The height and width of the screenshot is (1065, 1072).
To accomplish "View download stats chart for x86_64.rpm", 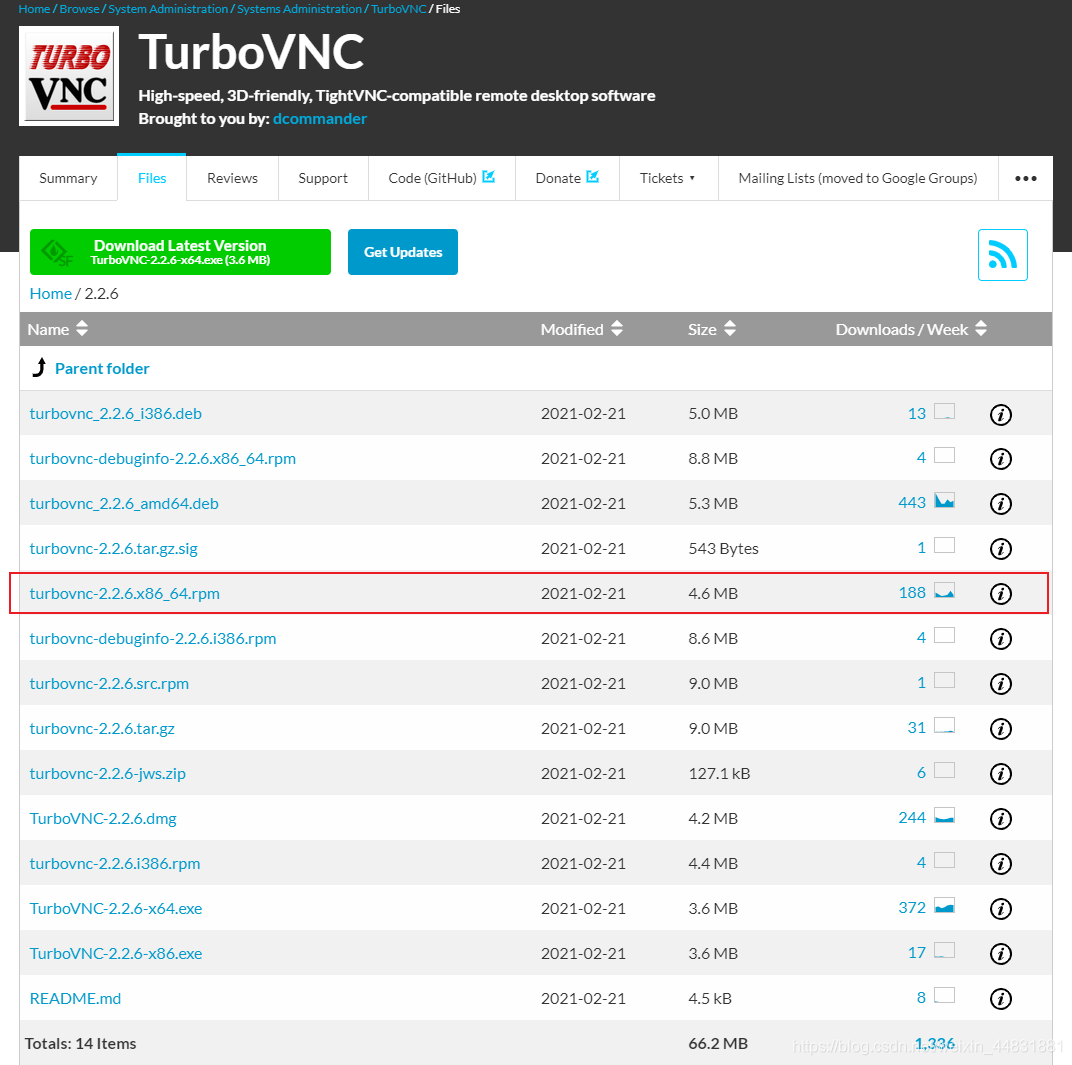I will (x=944, y=591).
